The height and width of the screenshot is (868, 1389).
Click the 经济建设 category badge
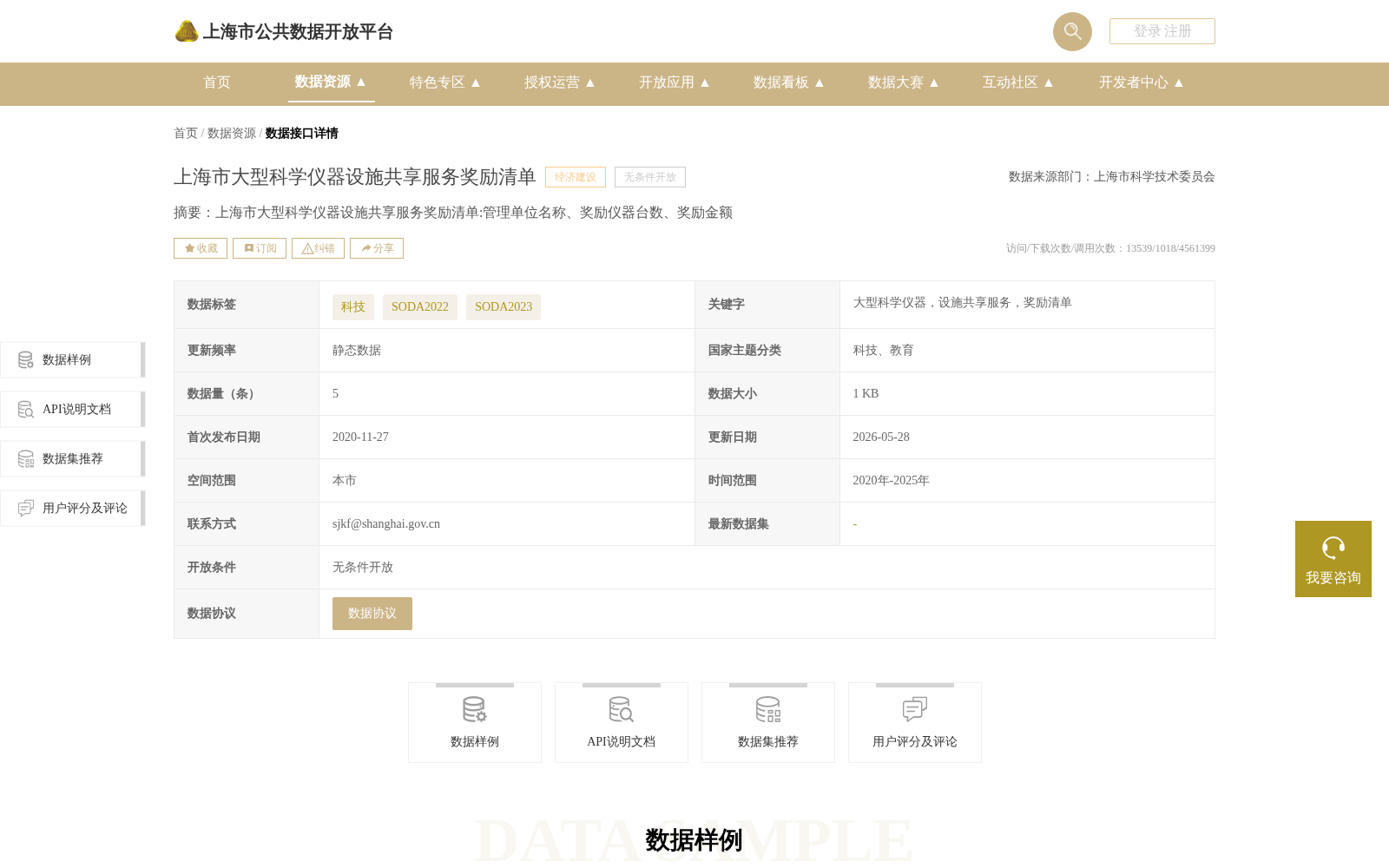click(576, 177)
